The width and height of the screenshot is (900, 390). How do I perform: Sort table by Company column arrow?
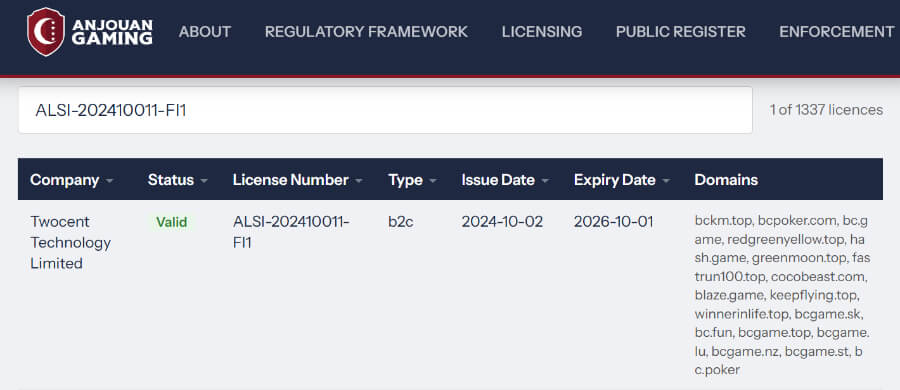109,180
